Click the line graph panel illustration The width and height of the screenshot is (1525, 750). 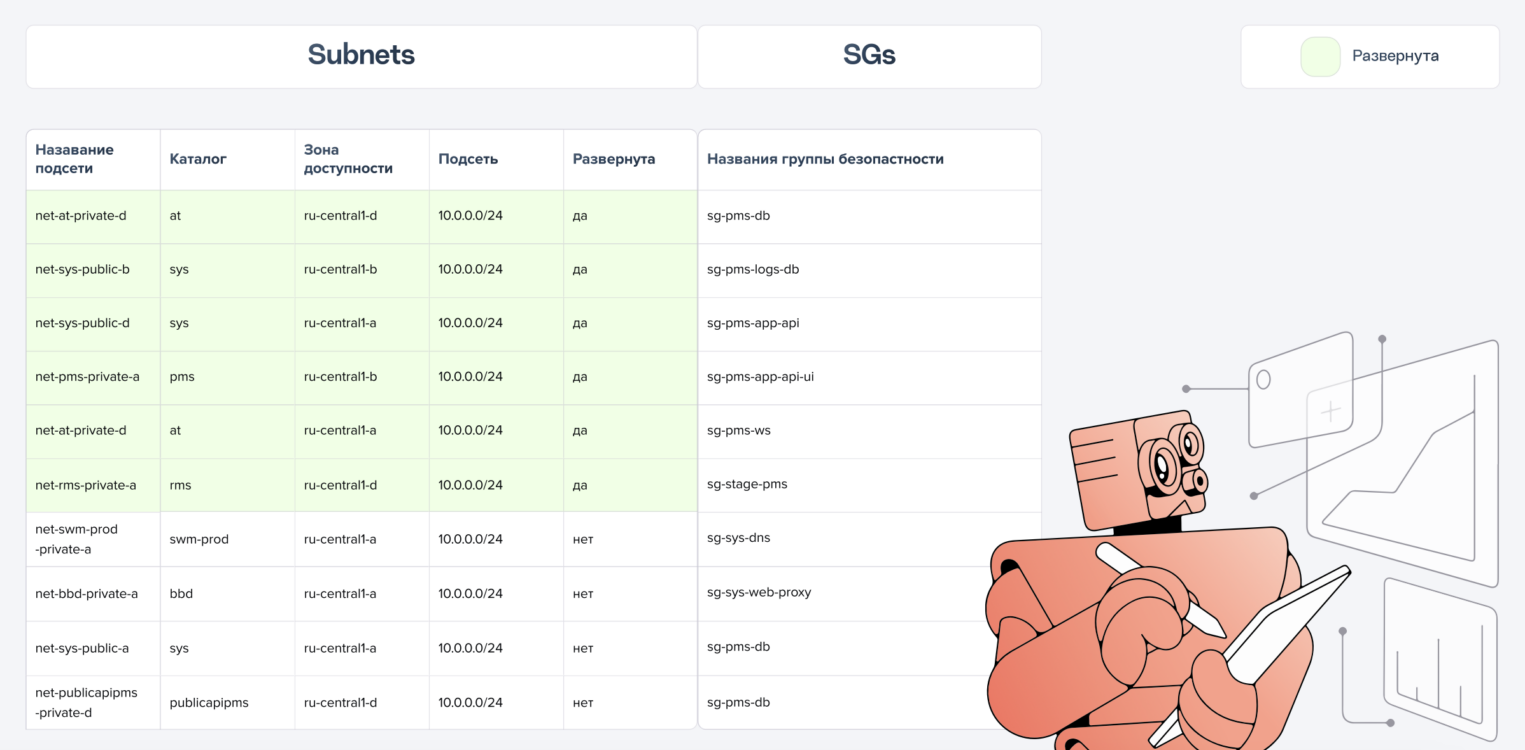(x=1420, y=470)
